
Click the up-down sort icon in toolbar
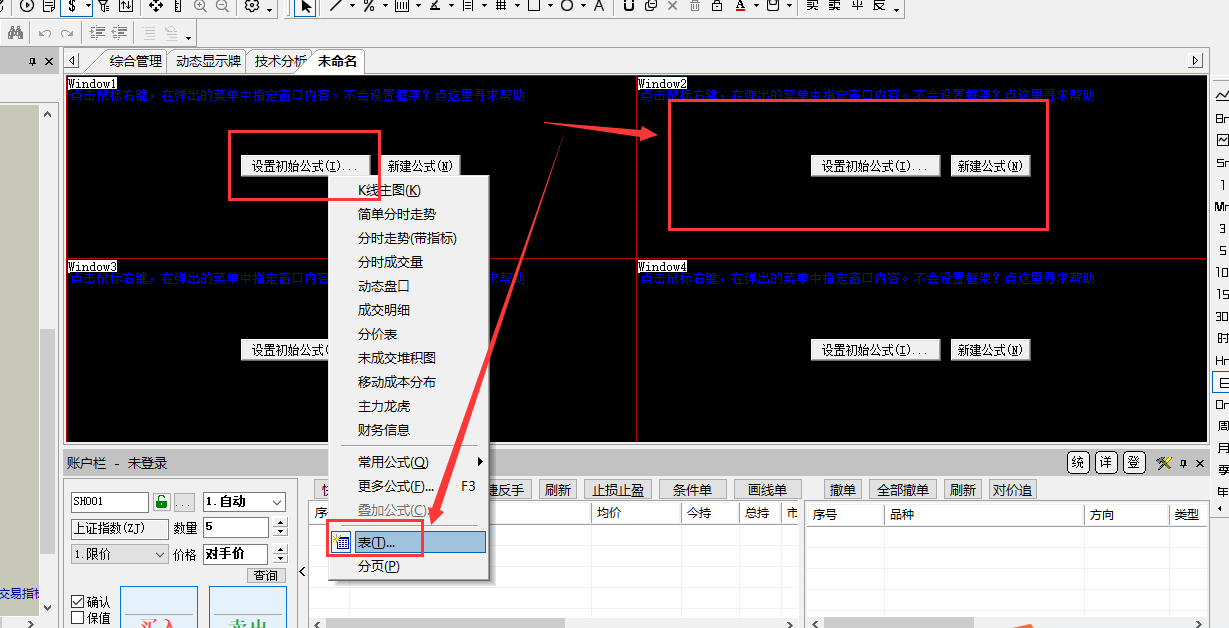(125, 6)
